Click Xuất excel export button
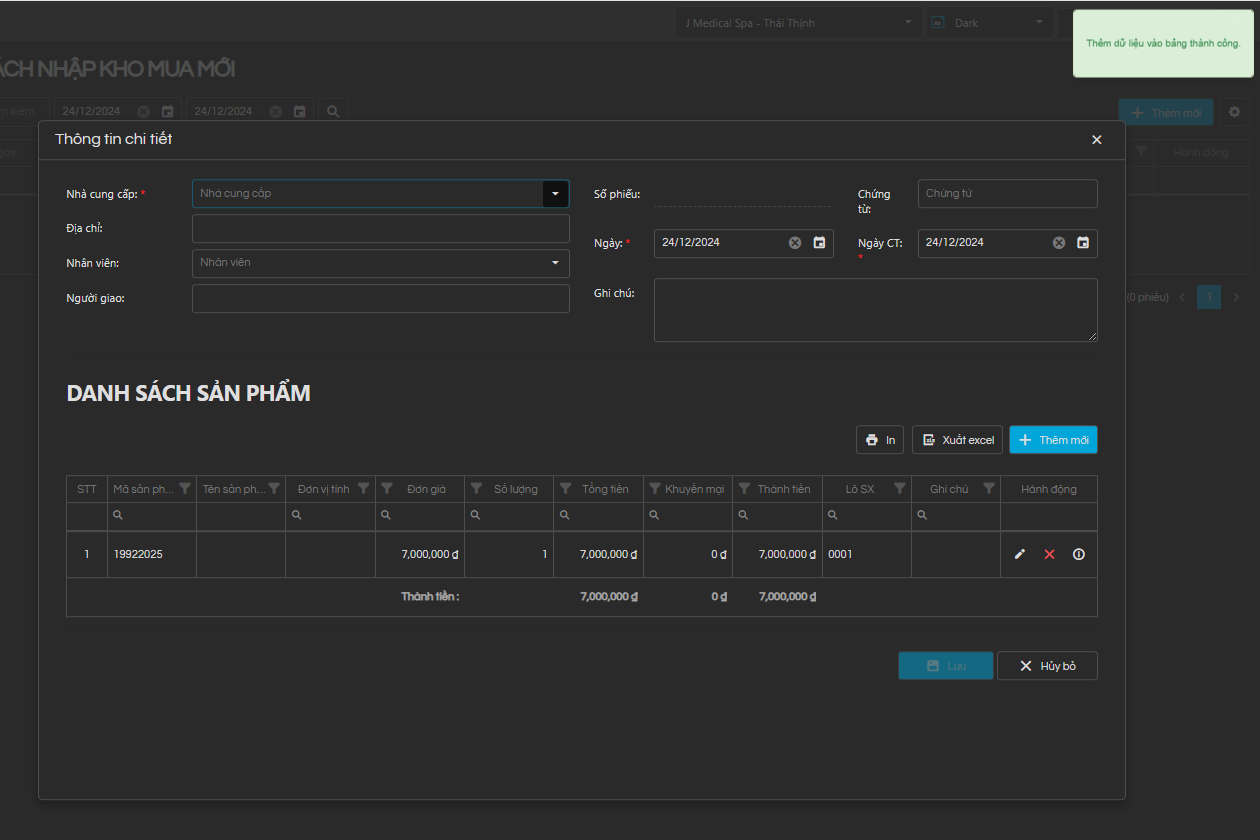 point(957,440)
